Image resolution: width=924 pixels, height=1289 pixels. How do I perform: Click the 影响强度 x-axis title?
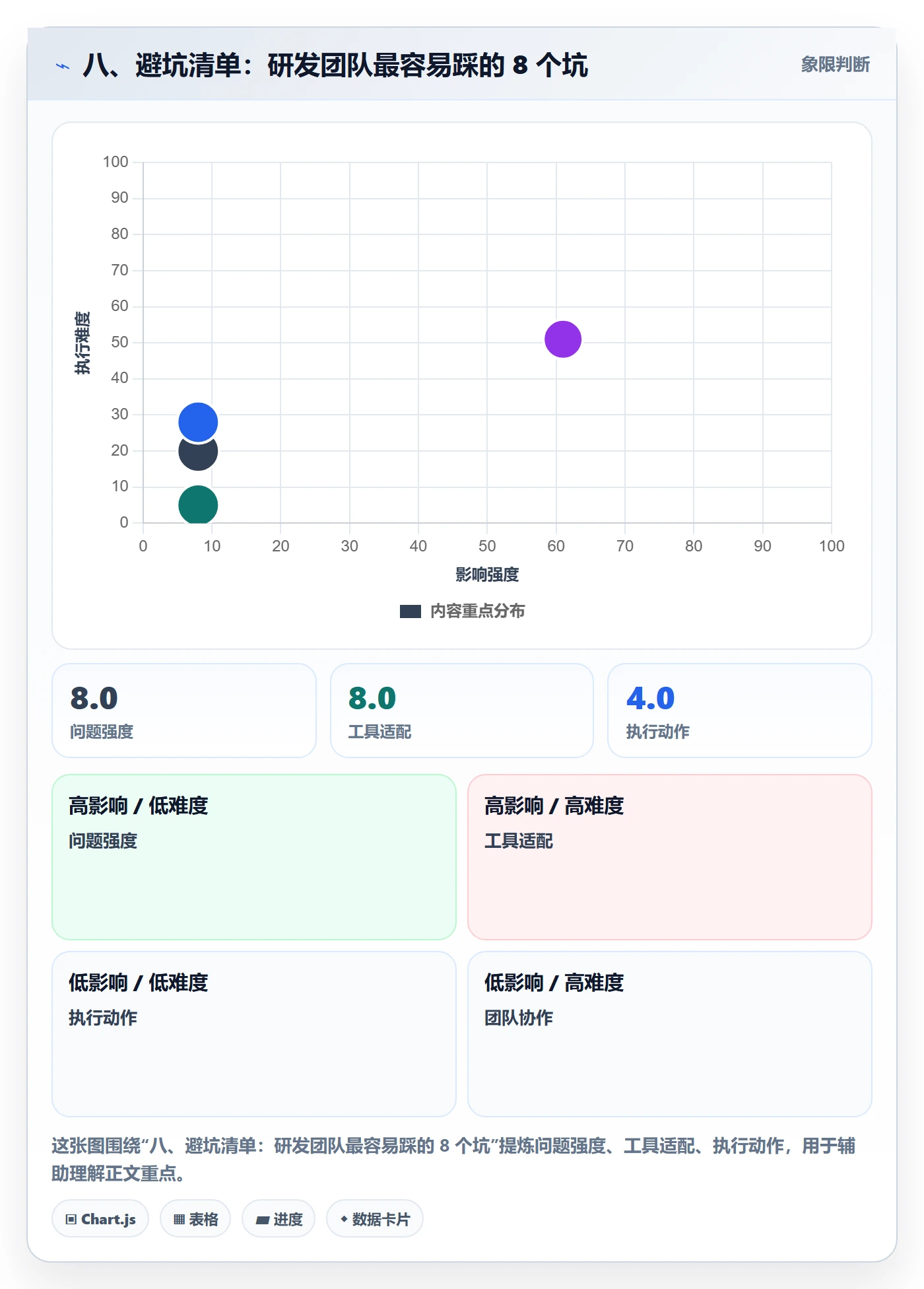tap(487, 575)
